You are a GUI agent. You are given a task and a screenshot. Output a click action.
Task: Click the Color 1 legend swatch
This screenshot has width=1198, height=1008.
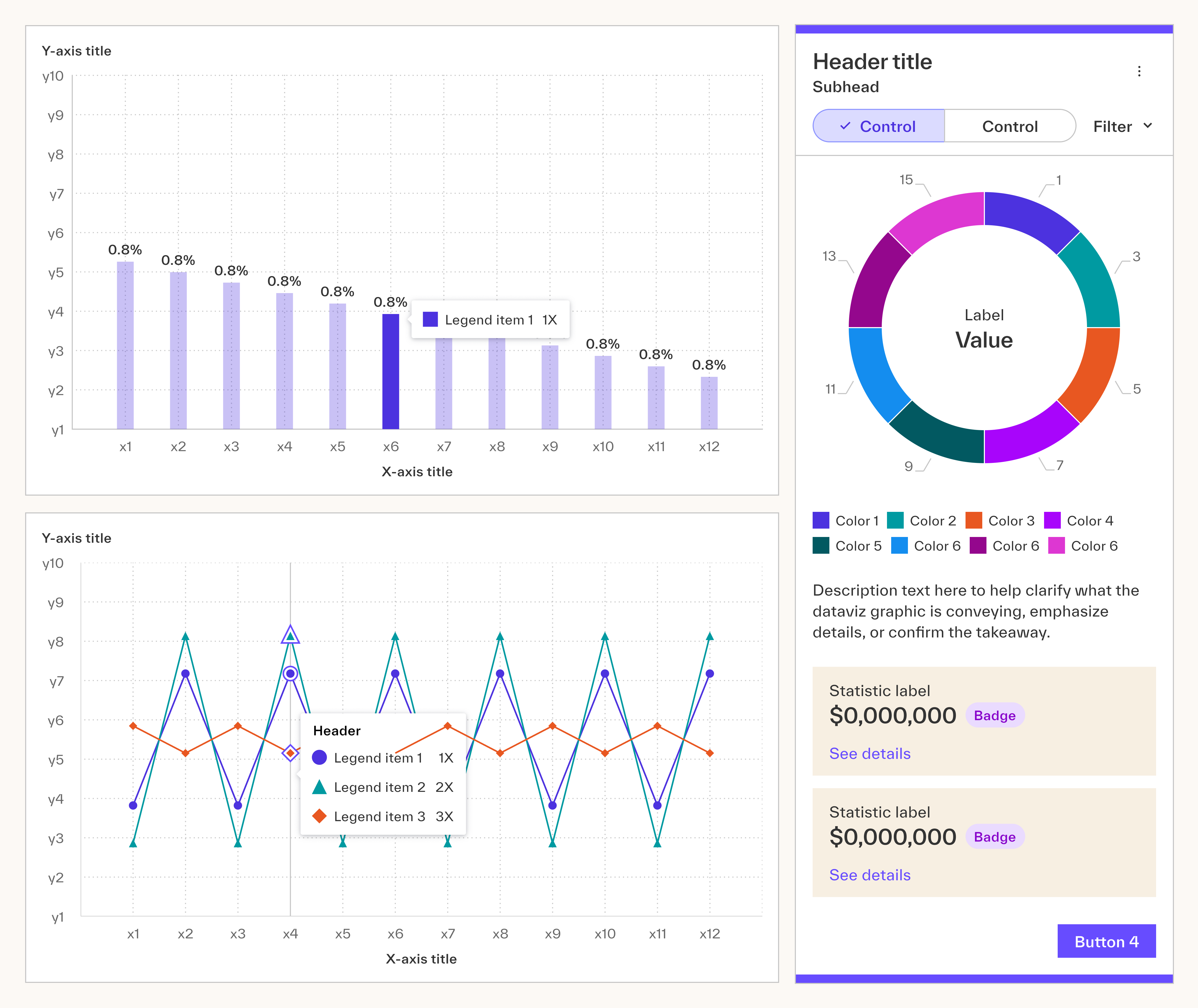821,520
